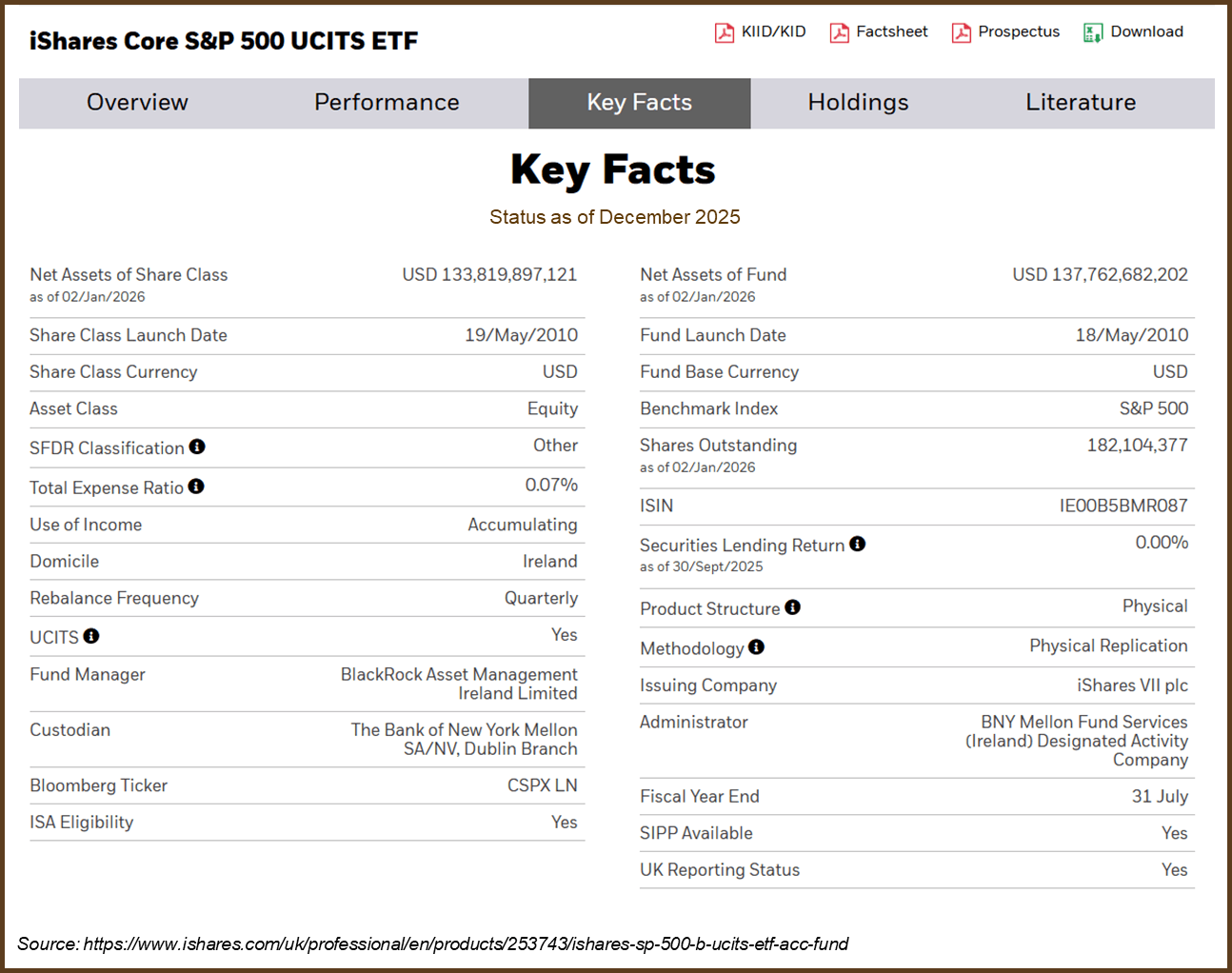
Task: Click the Benchmark Index value S&P 500
Action: point(1154,408)
